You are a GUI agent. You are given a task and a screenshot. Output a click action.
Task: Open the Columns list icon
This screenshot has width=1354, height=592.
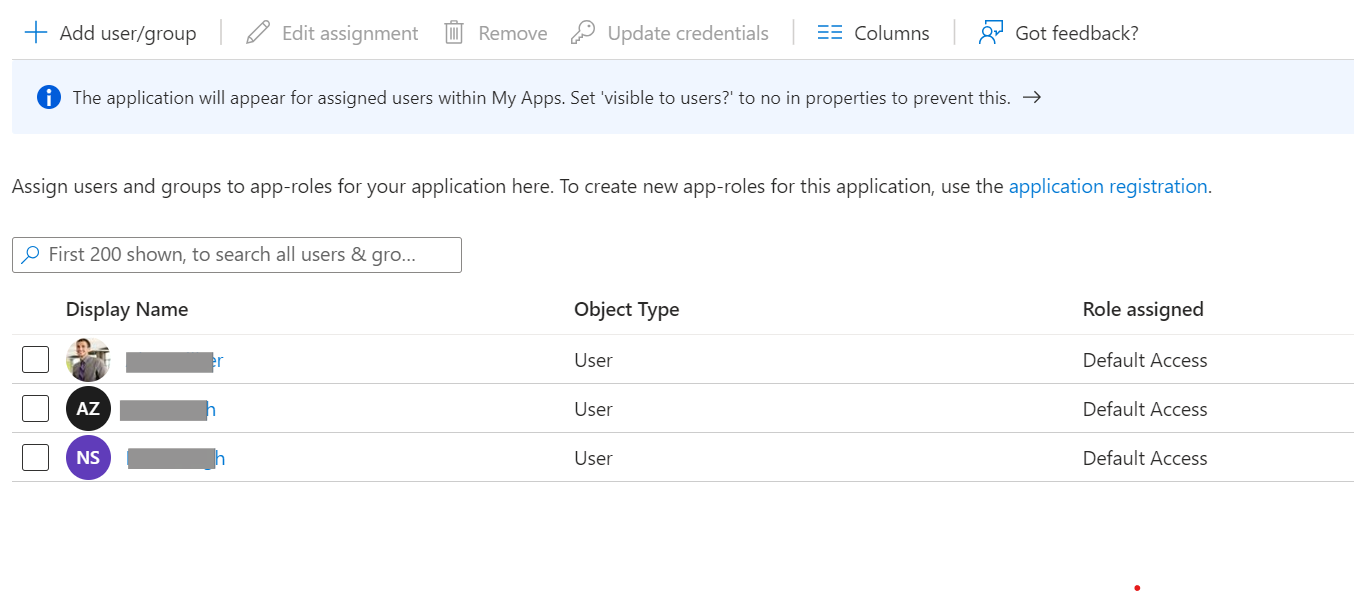(x=830, y=33)
